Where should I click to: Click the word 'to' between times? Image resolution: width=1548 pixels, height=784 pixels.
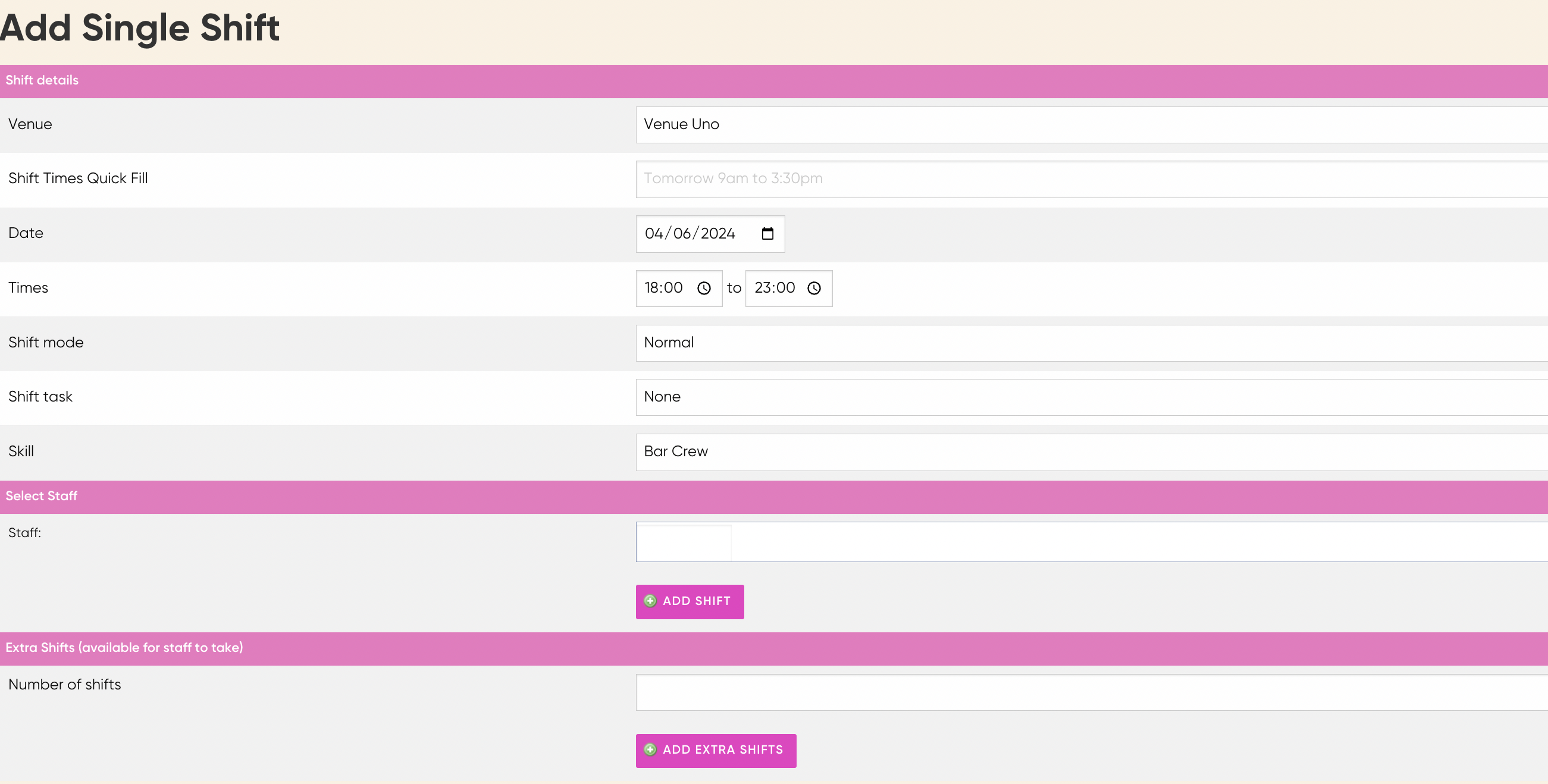tap(734, 288)
